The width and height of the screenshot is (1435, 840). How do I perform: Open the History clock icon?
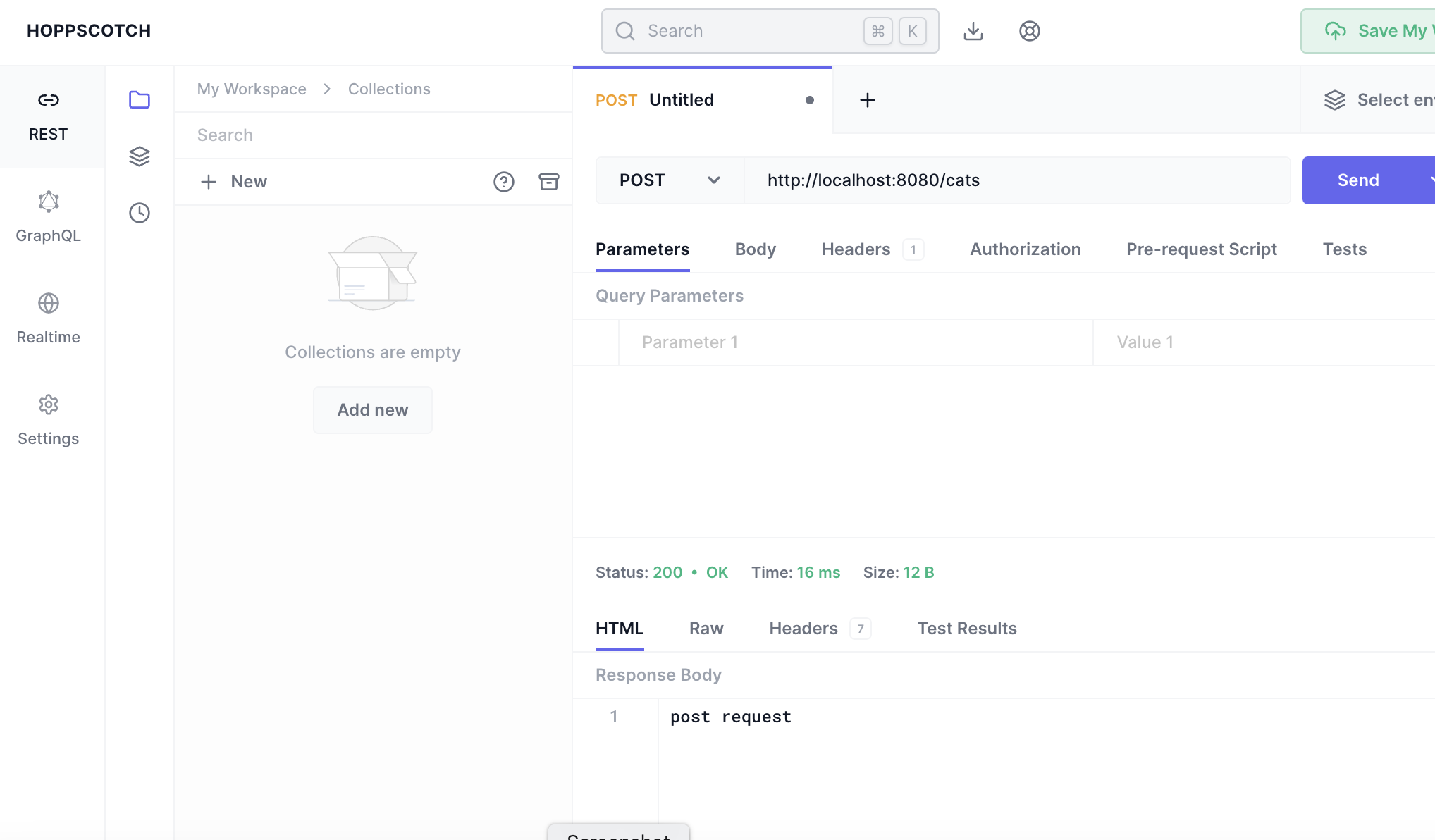point(140,212)
